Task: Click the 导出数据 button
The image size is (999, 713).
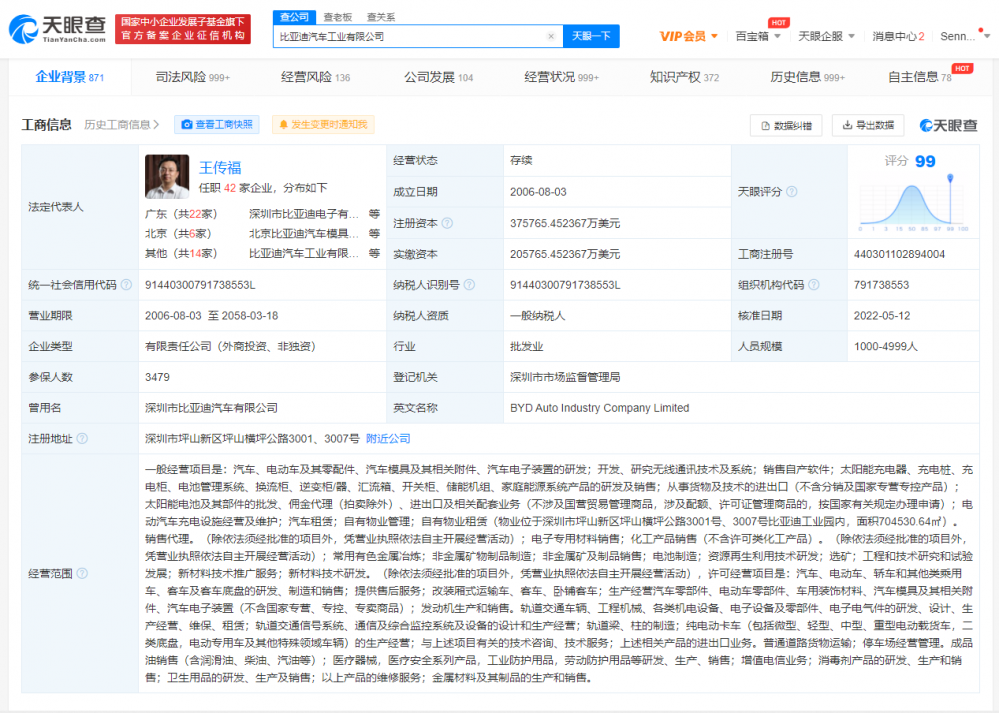Action: point(866,125)
